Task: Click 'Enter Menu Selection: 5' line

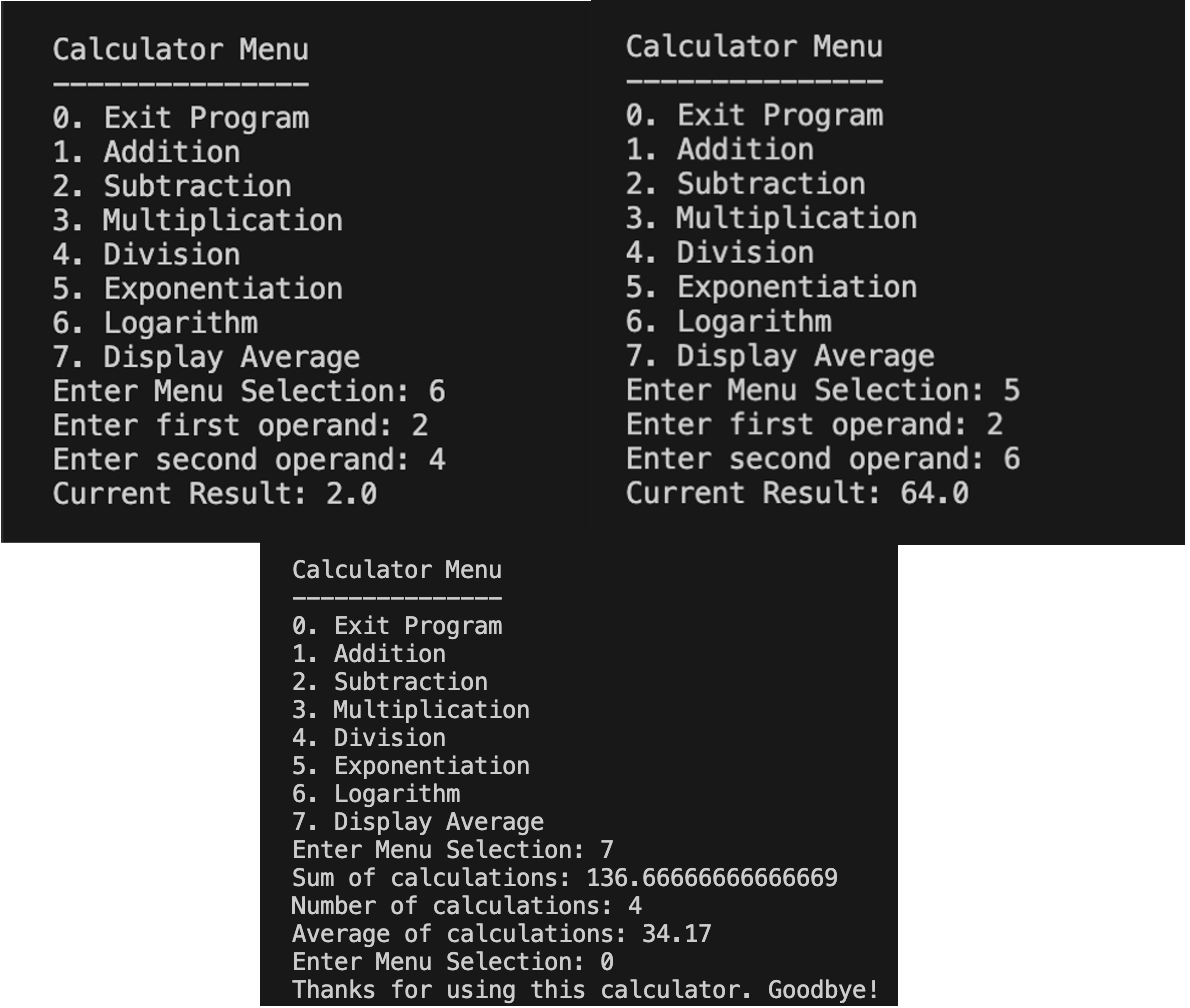Action: tap(823, 391)
